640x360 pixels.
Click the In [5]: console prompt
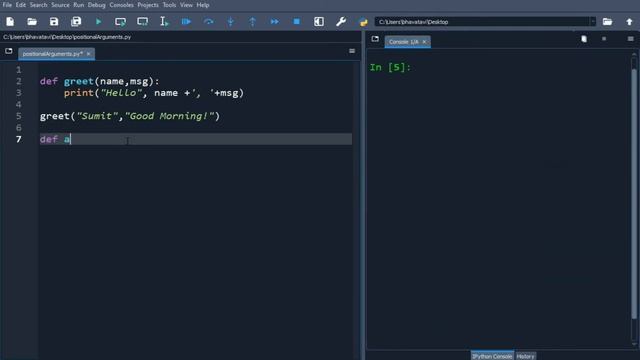(x=390, y=67)
